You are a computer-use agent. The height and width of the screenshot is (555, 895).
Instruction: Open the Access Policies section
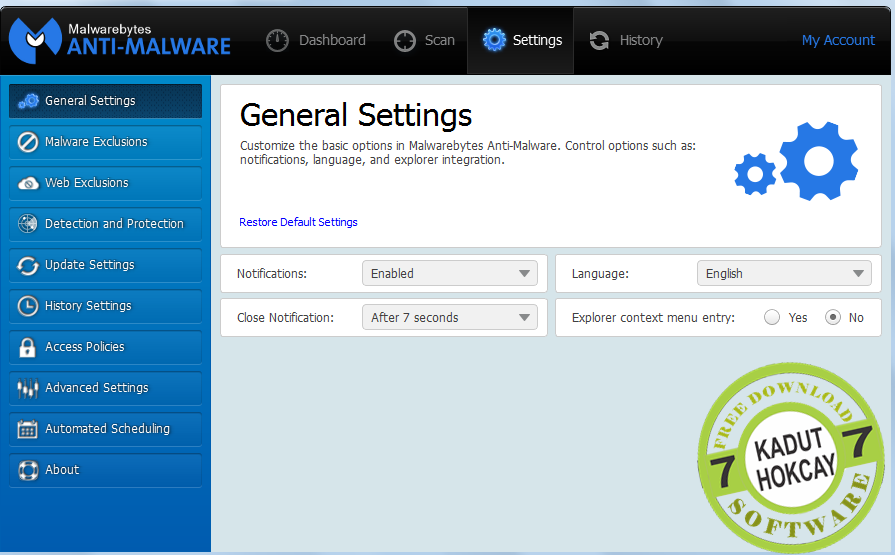pyautogui.click(x=106, y=347)
